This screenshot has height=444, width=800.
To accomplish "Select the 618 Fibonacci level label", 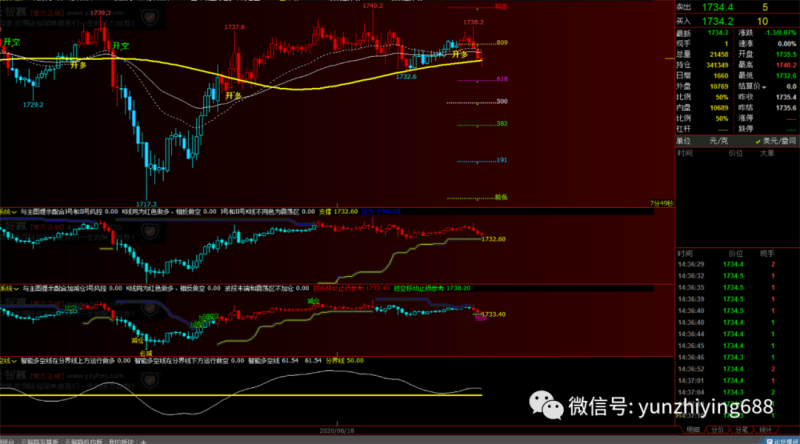I will (502, 79).
